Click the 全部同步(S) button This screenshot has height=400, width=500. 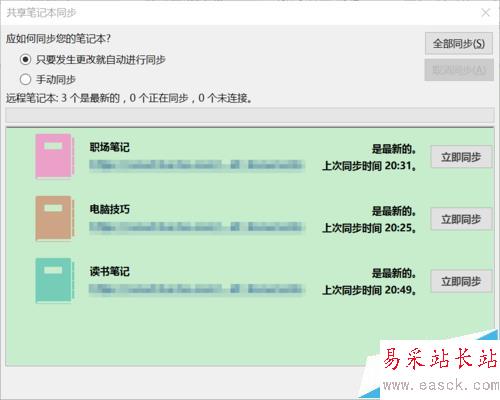[459, 43]
